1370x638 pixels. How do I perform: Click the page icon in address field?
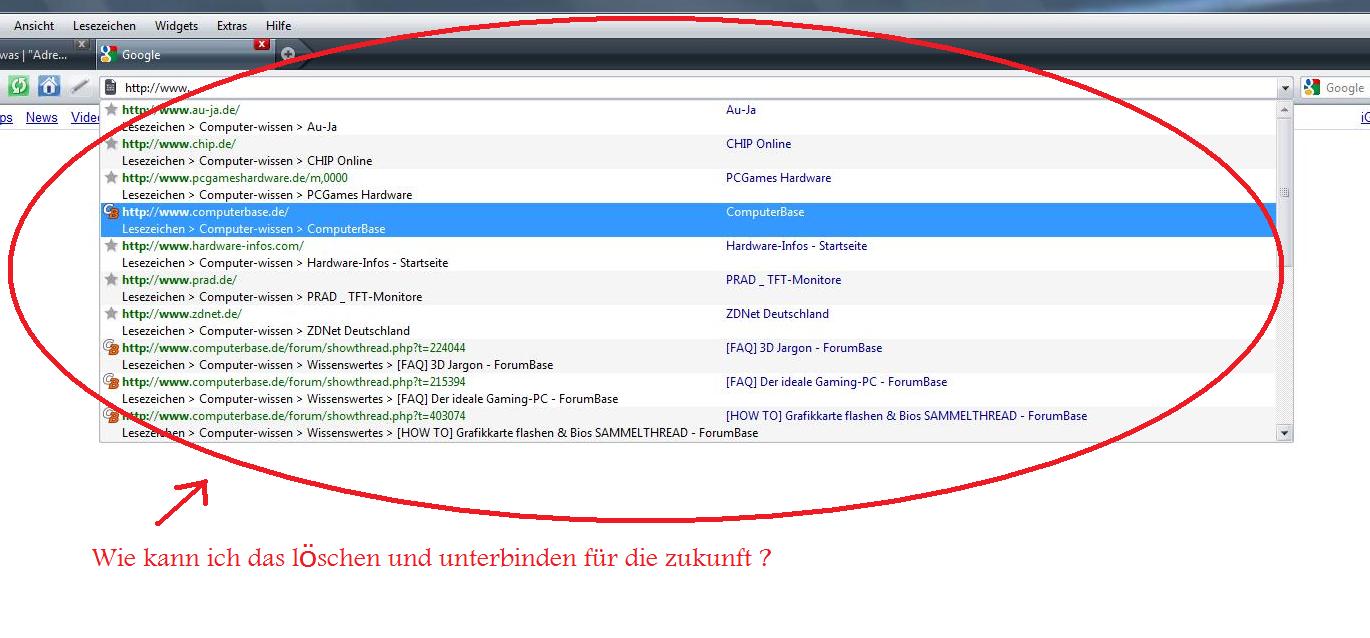[x=111, y=88]
